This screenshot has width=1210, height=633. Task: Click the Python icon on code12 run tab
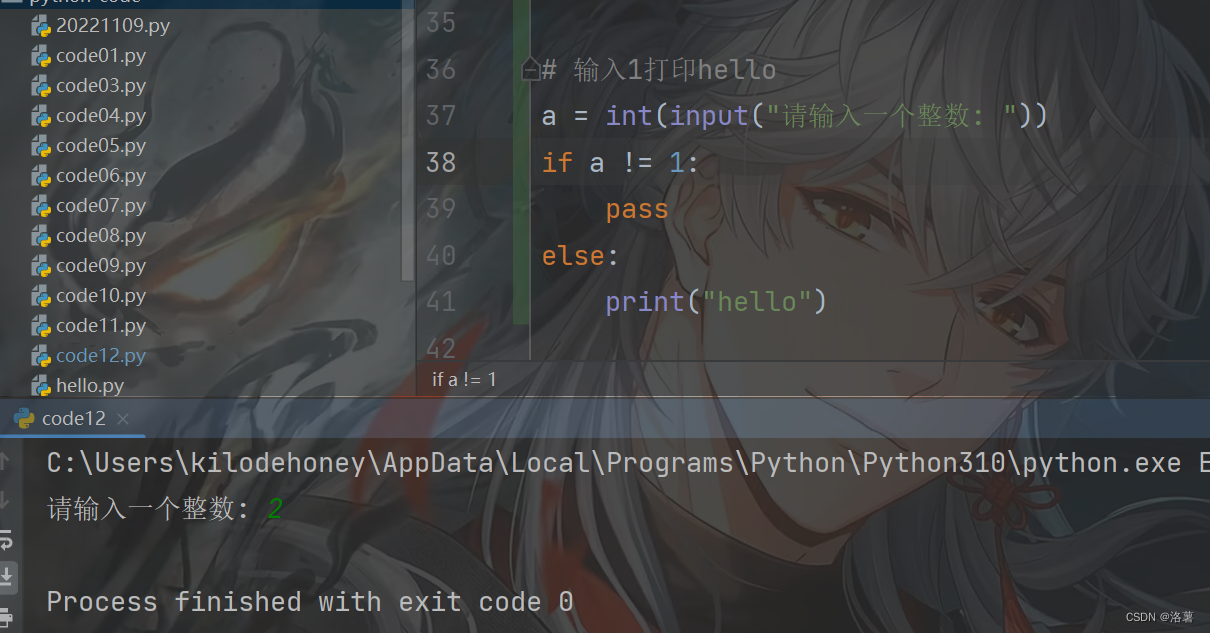(x=24, y=418)
